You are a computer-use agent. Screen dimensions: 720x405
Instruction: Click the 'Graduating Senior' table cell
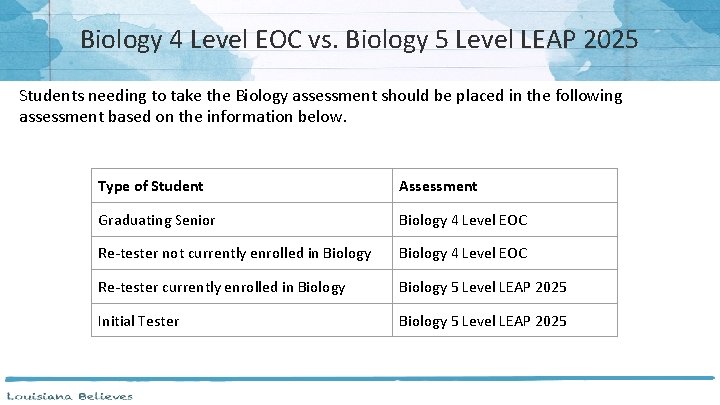[x=155, y=220]
